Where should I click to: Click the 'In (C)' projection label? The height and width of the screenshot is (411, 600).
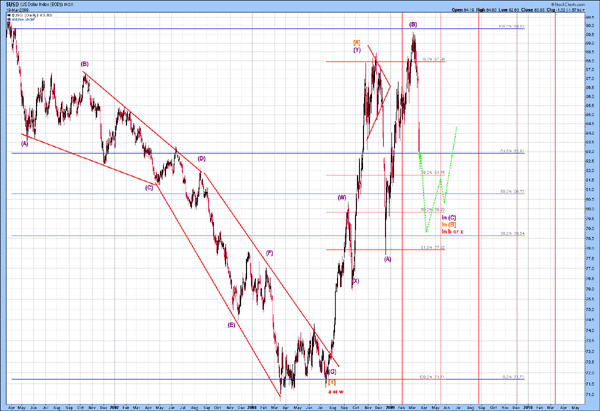click(x=449, y=217)
